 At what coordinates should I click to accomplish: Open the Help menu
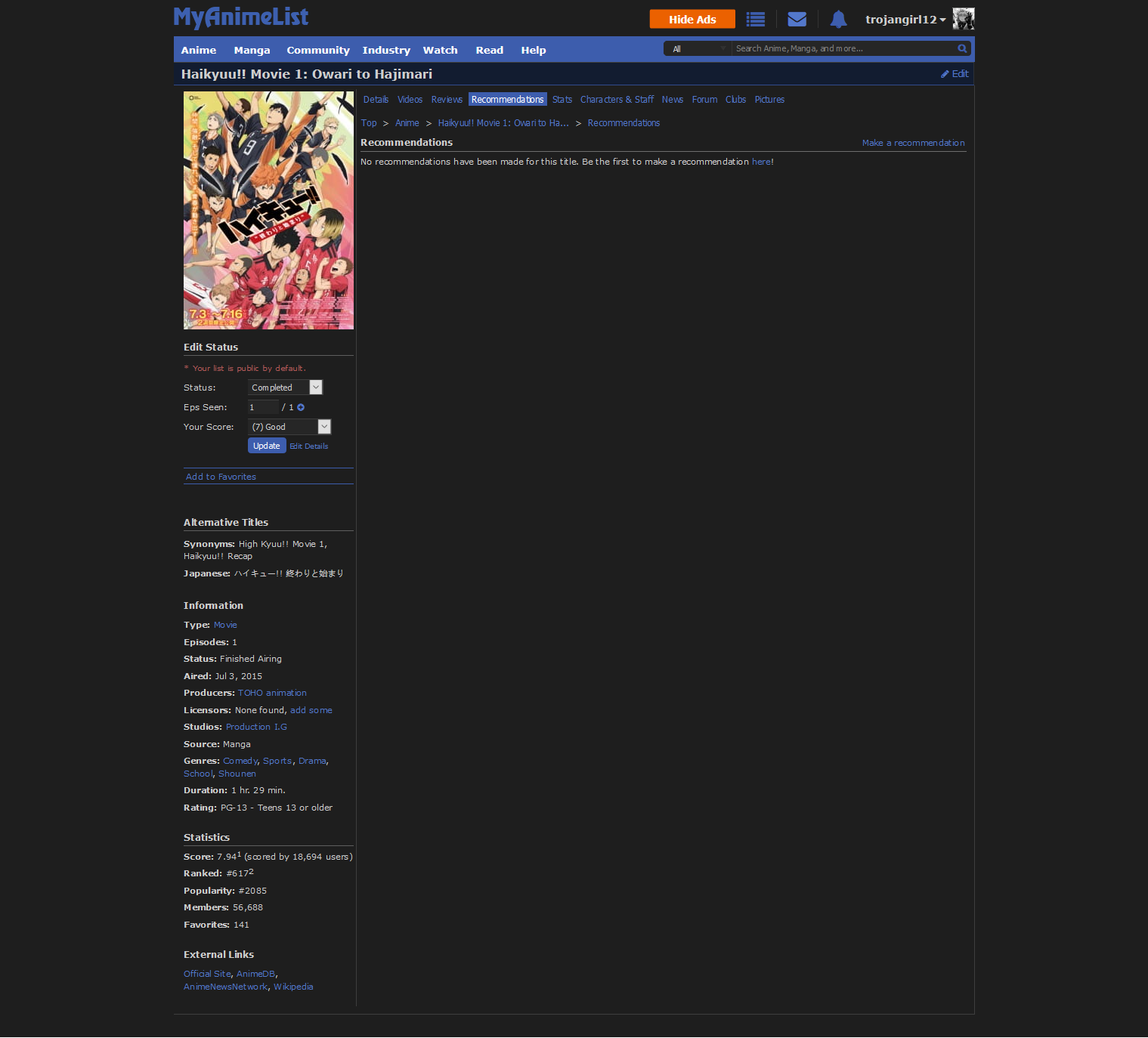point(533,50)
